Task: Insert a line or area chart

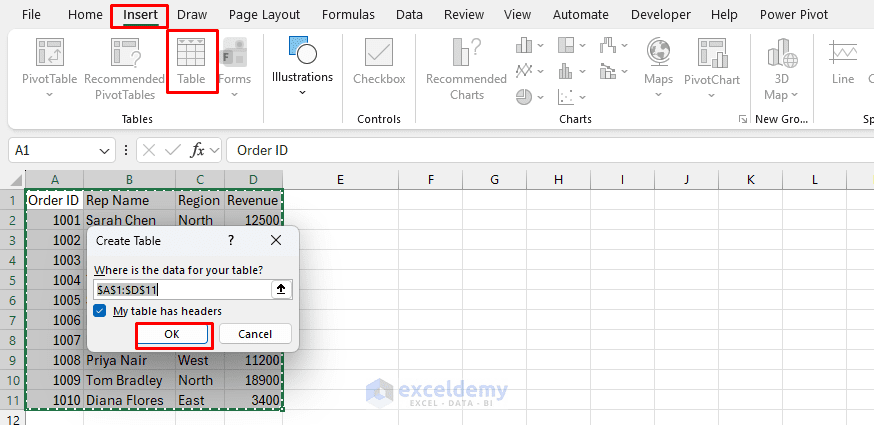Action: [524, 71]
